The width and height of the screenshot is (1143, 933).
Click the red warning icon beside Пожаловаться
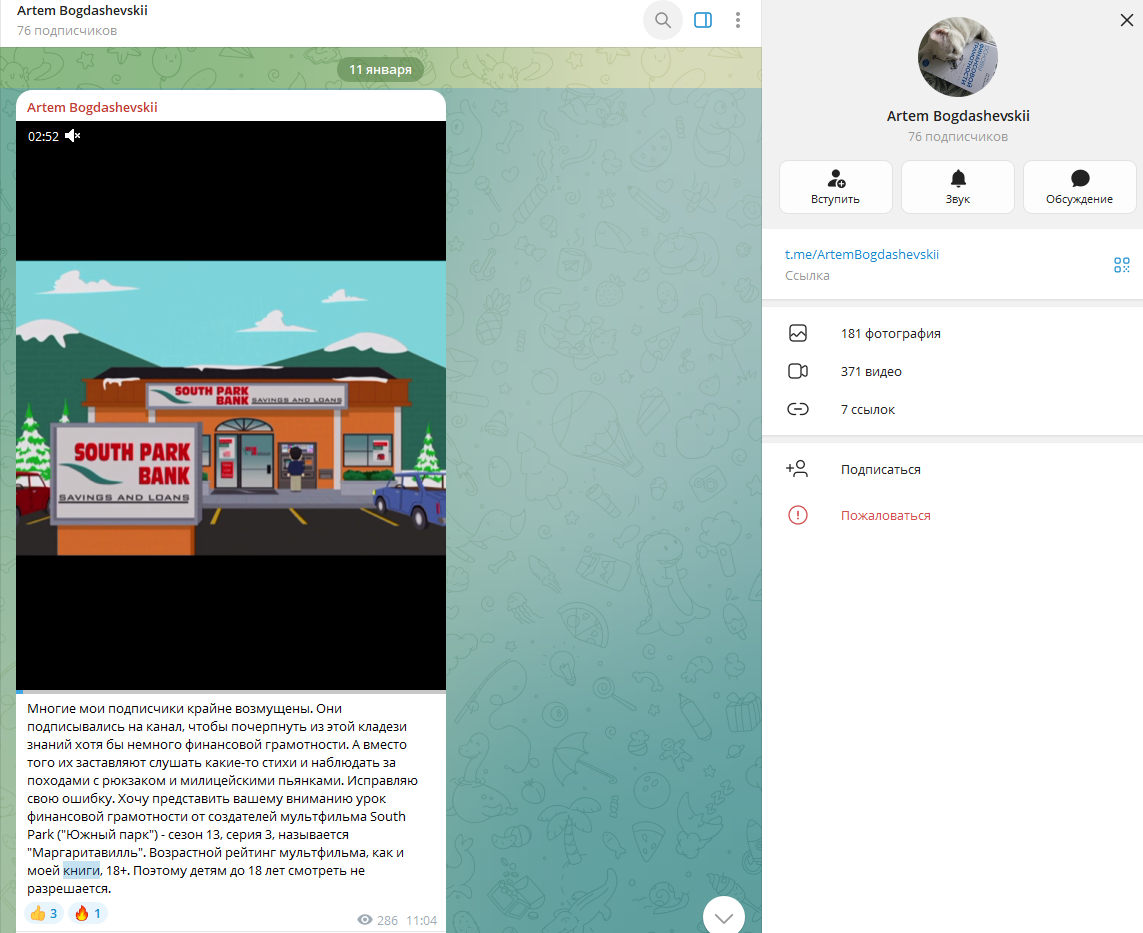coord(797,515)
